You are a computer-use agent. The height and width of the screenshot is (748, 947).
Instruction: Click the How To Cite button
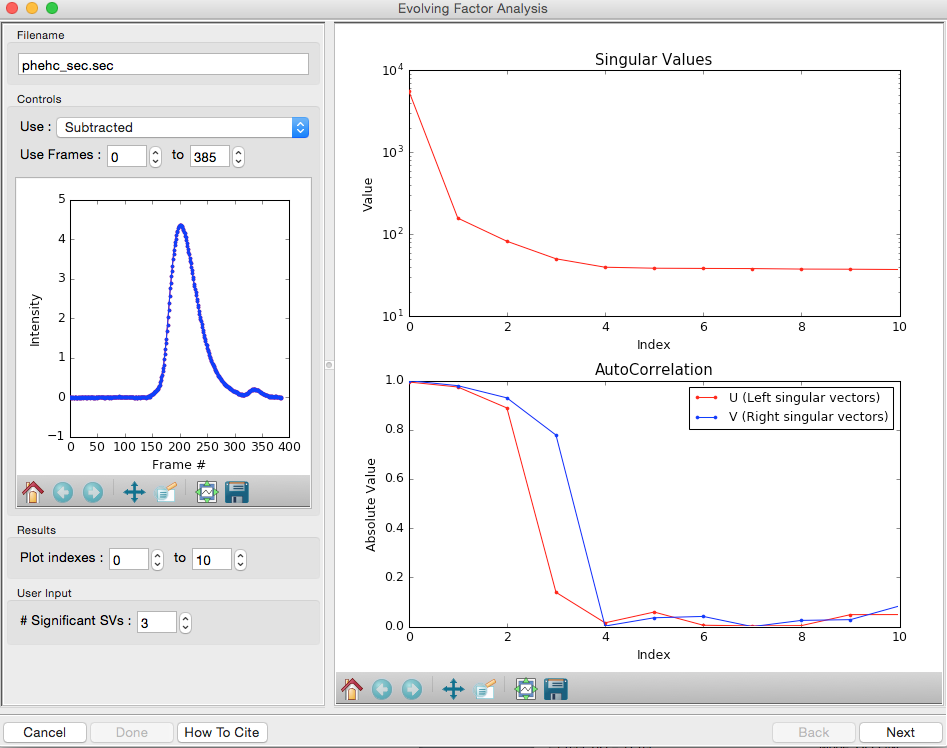coord(222,732)
